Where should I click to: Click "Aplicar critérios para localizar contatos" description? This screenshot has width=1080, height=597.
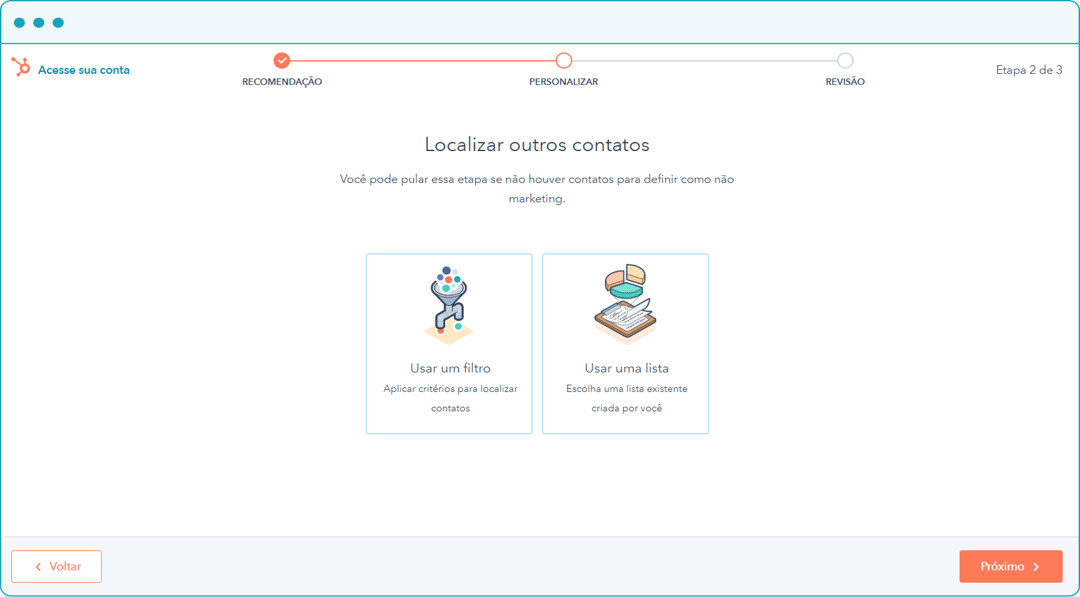450,398
